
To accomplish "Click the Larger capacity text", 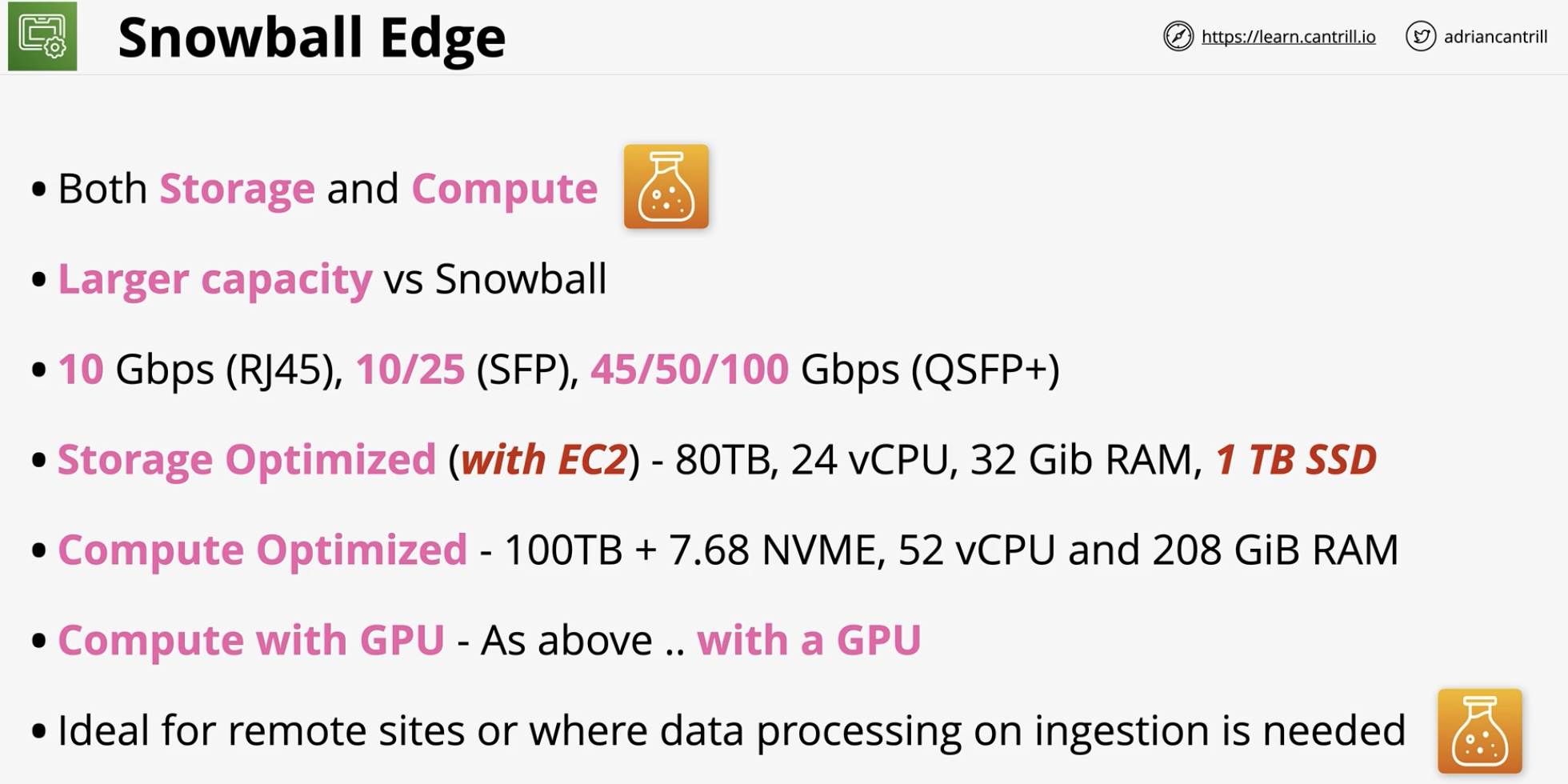I will [215, 279].
